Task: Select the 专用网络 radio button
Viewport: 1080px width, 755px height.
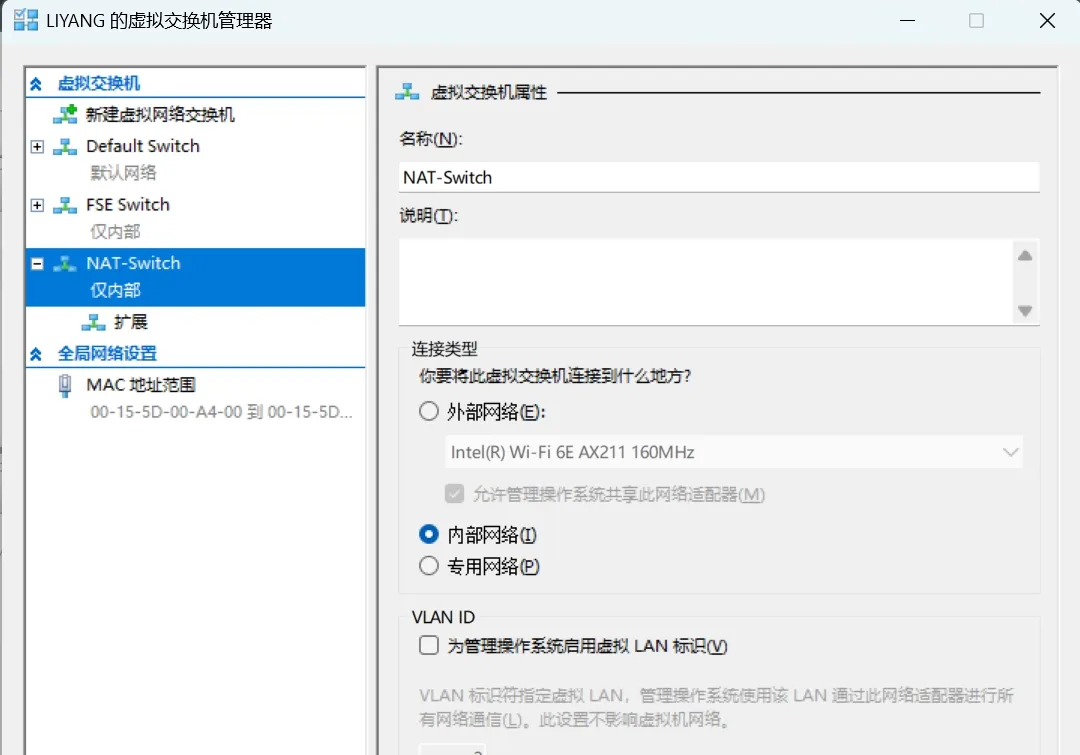Action: [x=428, y=566]
